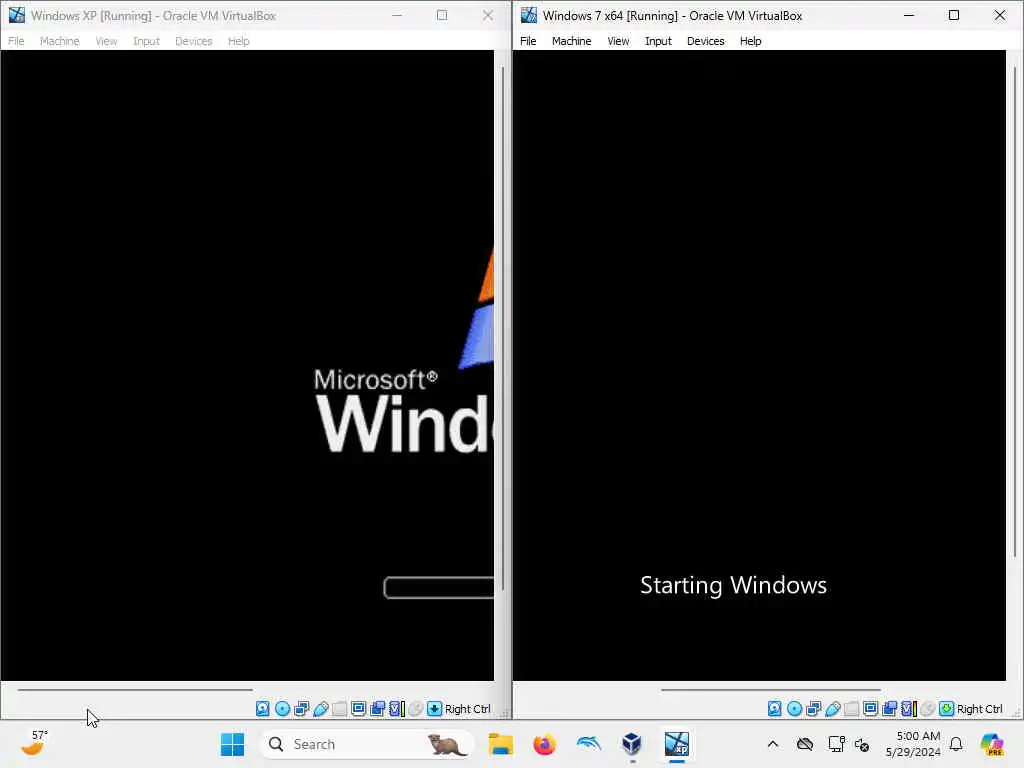Screen dimensions: 1024x768
Task: Click hard disk activity icon in Windows XP window
Action: pyautogui.click(x=263, y=709)
